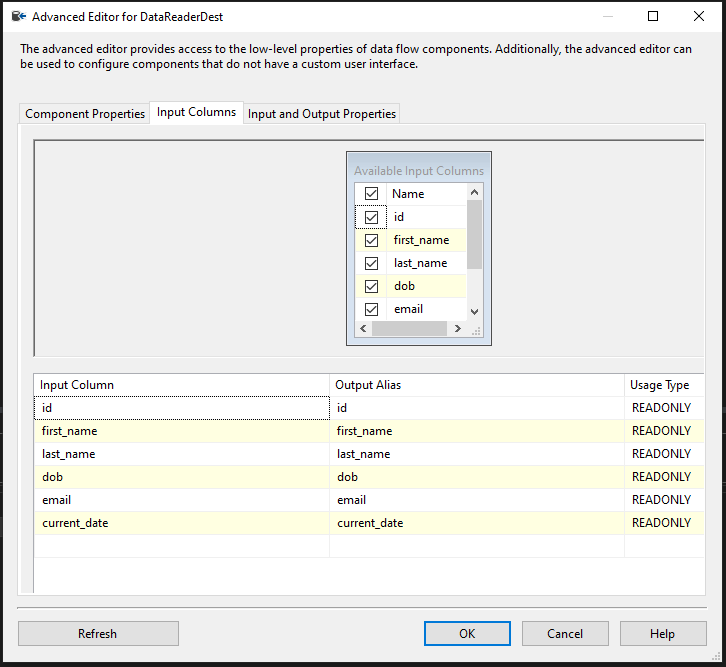726x667 pixels.
Task: Open Usage Type dropdown for email row
Action: click(x=663, y=500)
